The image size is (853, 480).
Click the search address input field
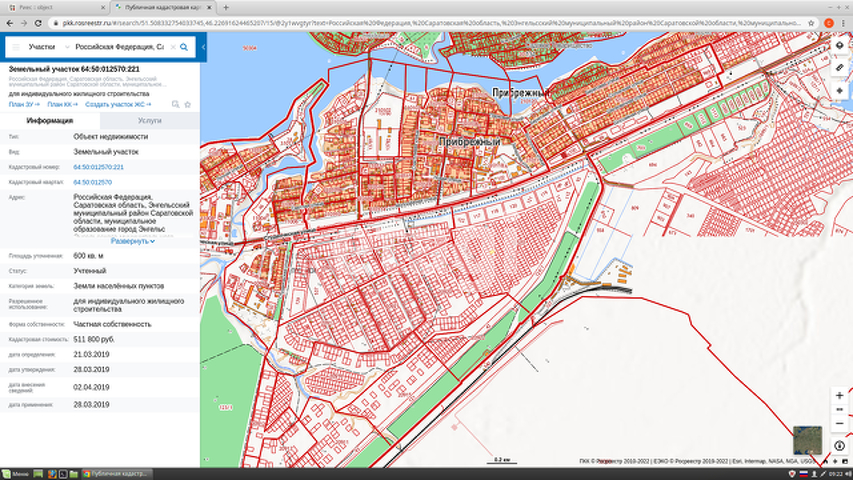pos(119,47)
